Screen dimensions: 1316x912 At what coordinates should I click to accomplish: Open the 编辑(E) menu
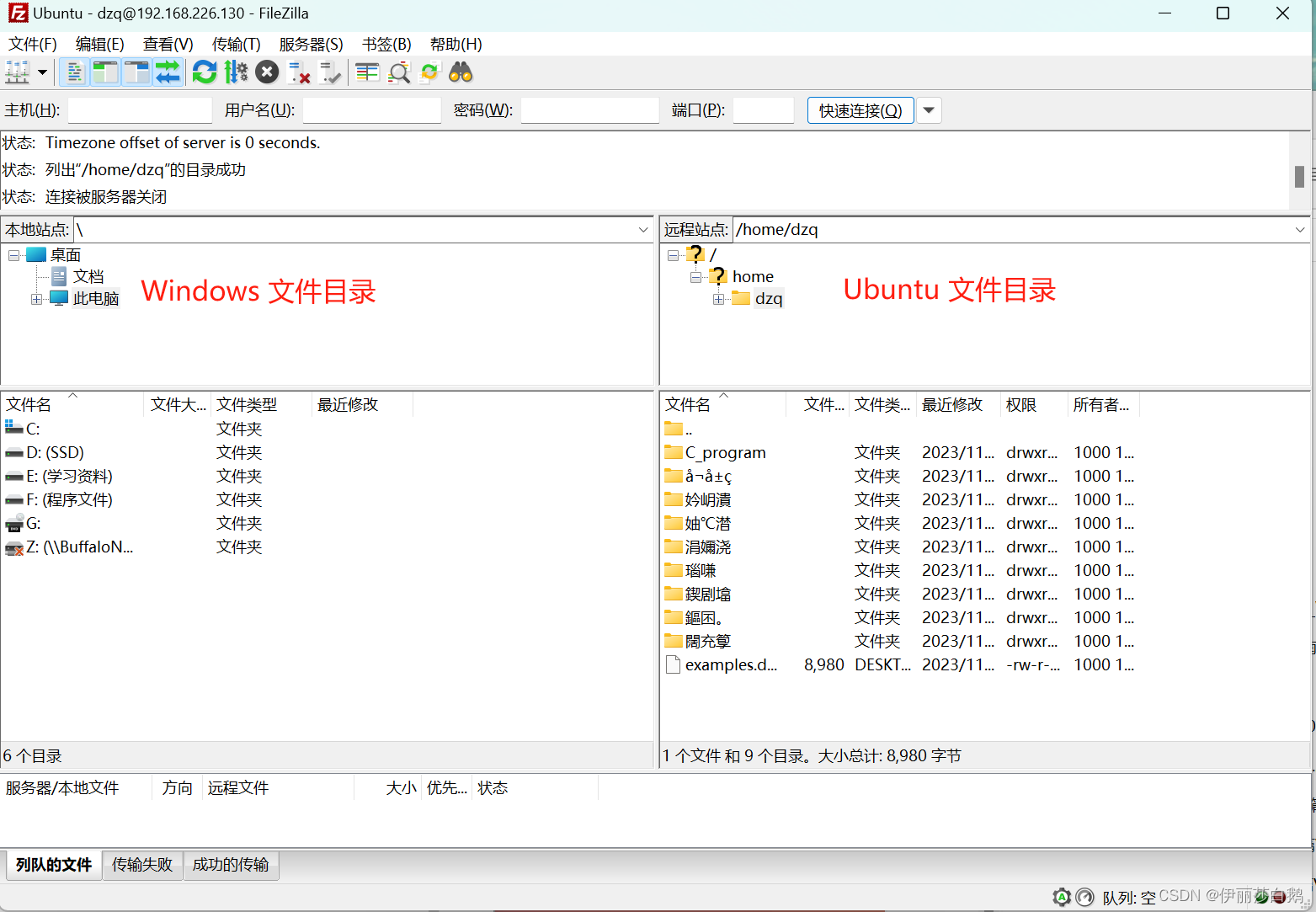[x=100, y=44]
